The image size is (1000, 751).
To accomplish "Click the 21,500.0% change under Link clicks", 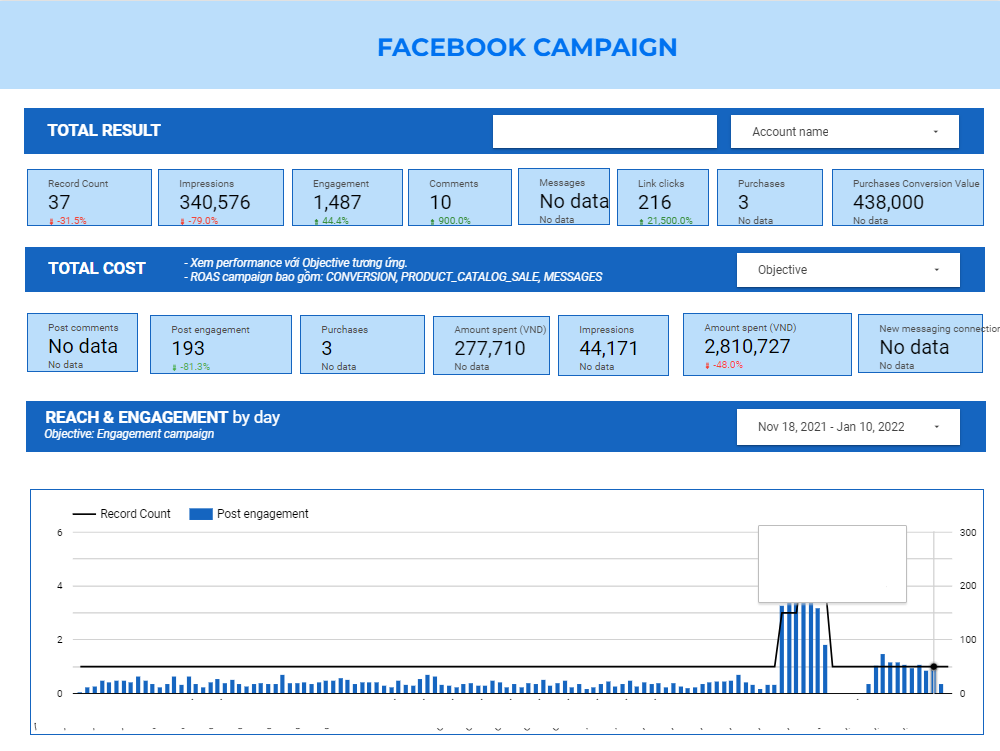I will [665, 221].
